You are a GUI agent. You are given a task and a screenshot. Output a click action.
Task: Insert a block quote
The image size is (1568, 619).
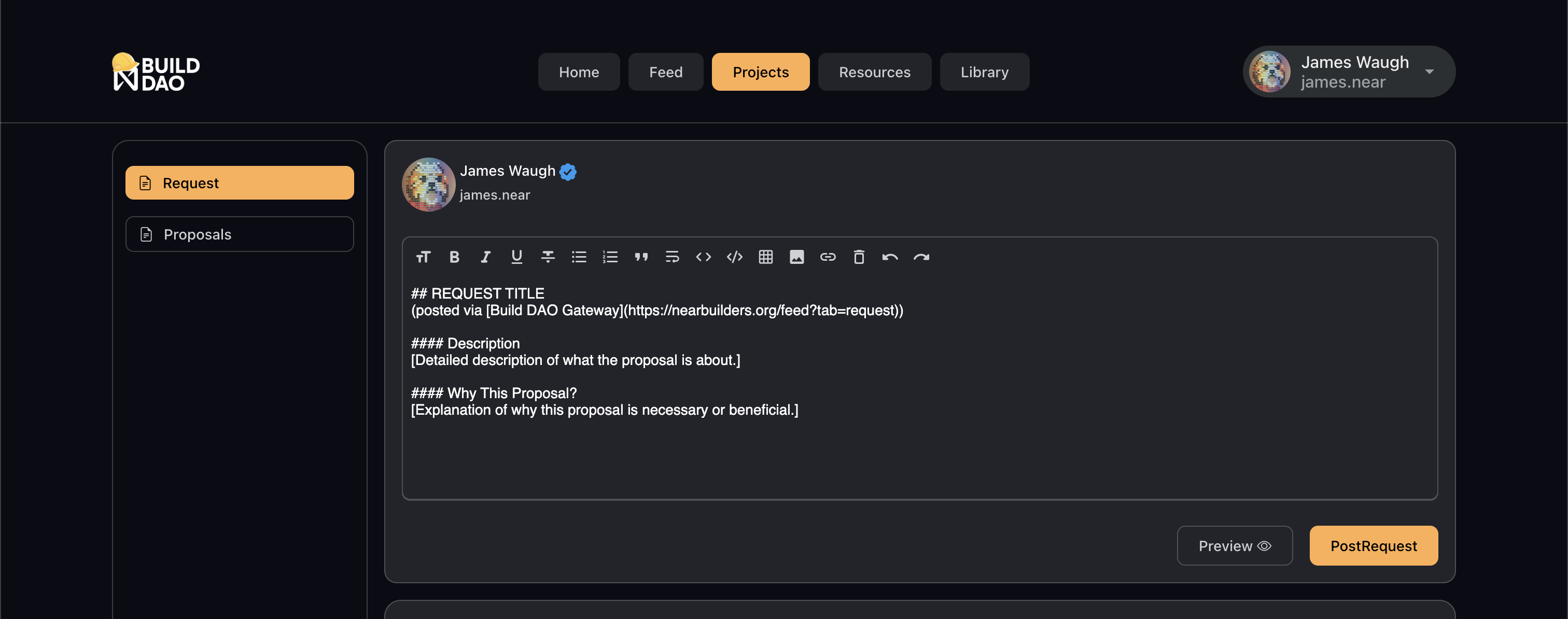click(641, 257)
